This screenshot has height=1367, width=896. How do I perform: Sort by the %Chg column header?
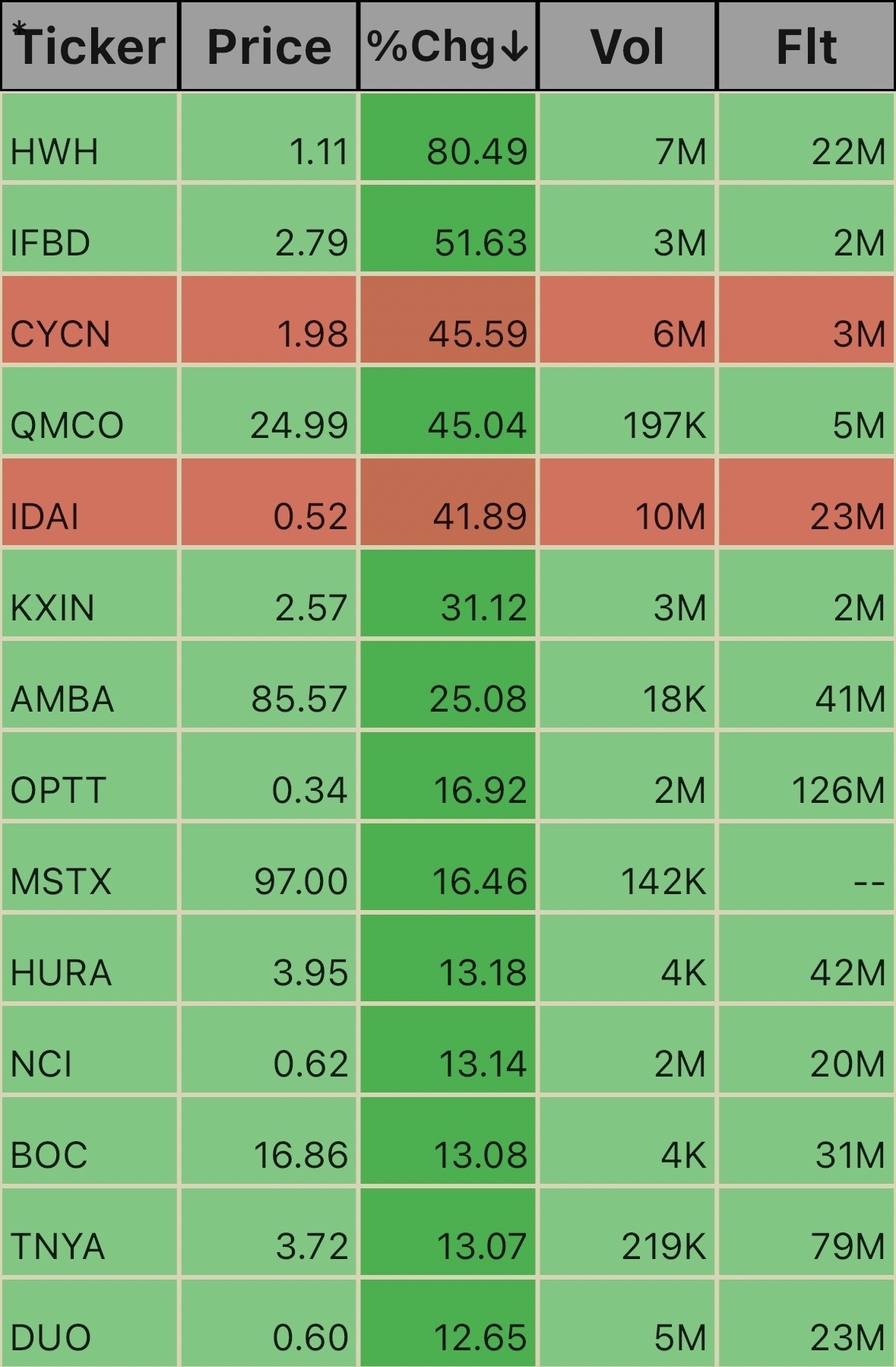(x=448, y=46)
